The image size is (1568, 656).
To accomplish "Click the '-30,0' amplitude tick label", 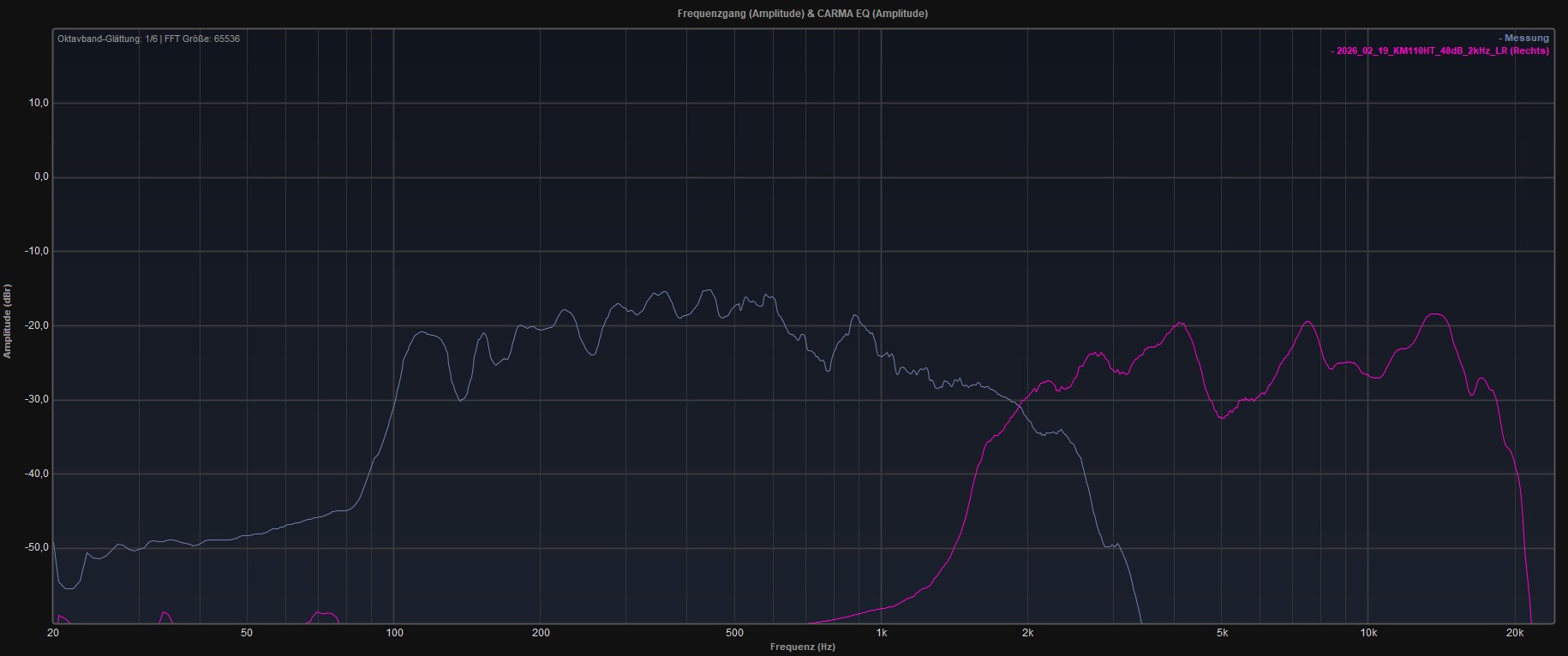I will point(37,400).
